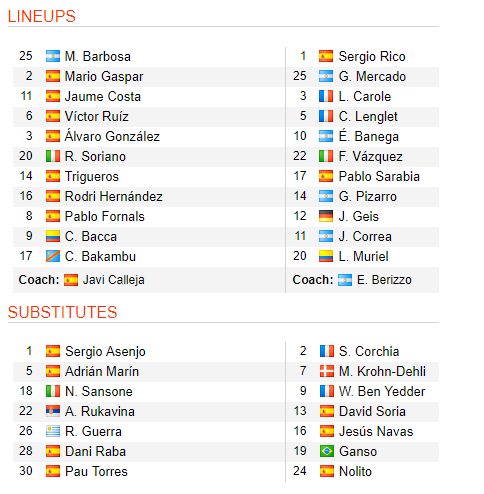Click Argentina flag beside M. Barbosa

pos(53,56)
